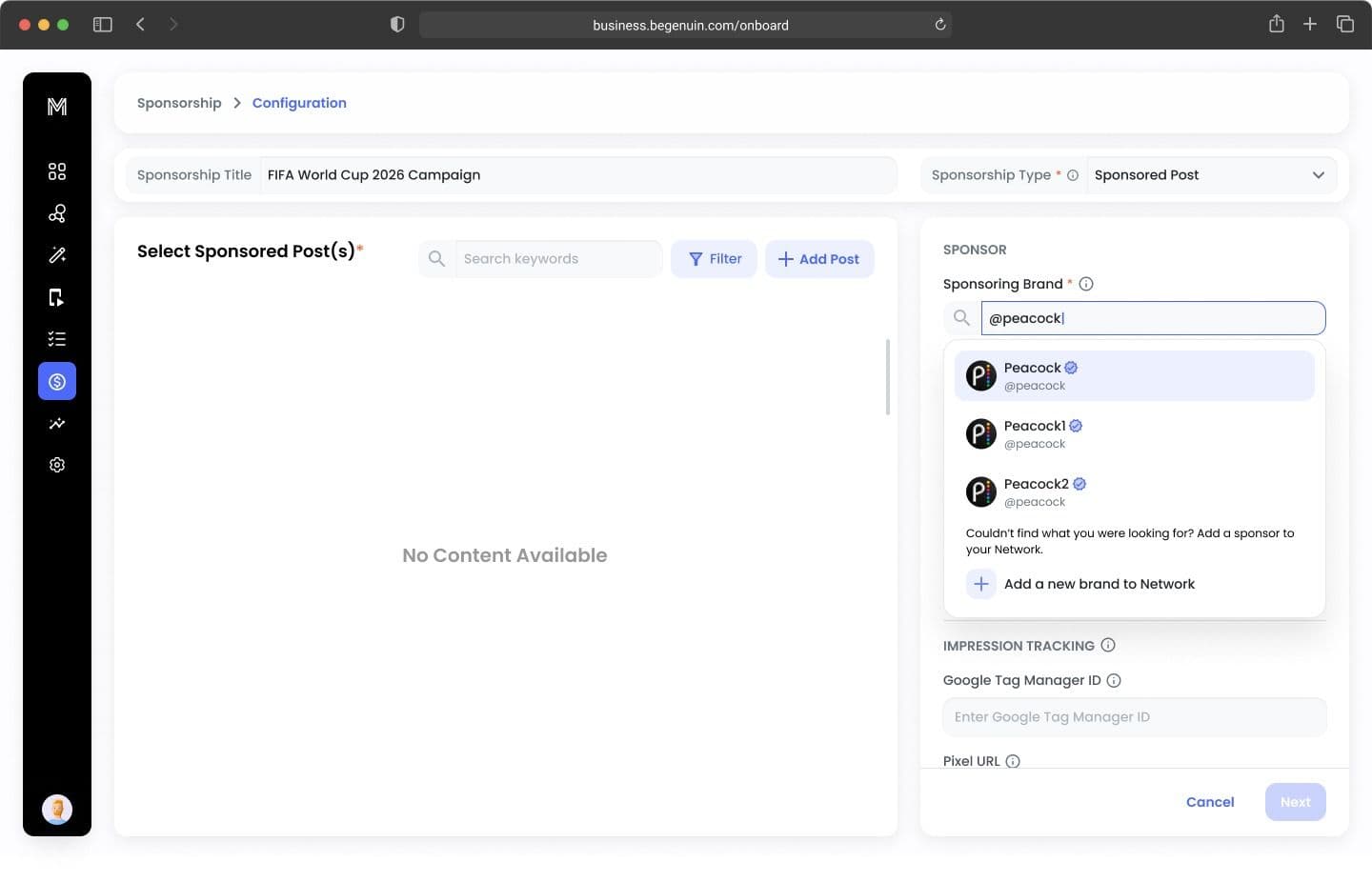Click the Next button
Image resolution: width=1372 pixels, height=882 pixels.
[1295, 802]
